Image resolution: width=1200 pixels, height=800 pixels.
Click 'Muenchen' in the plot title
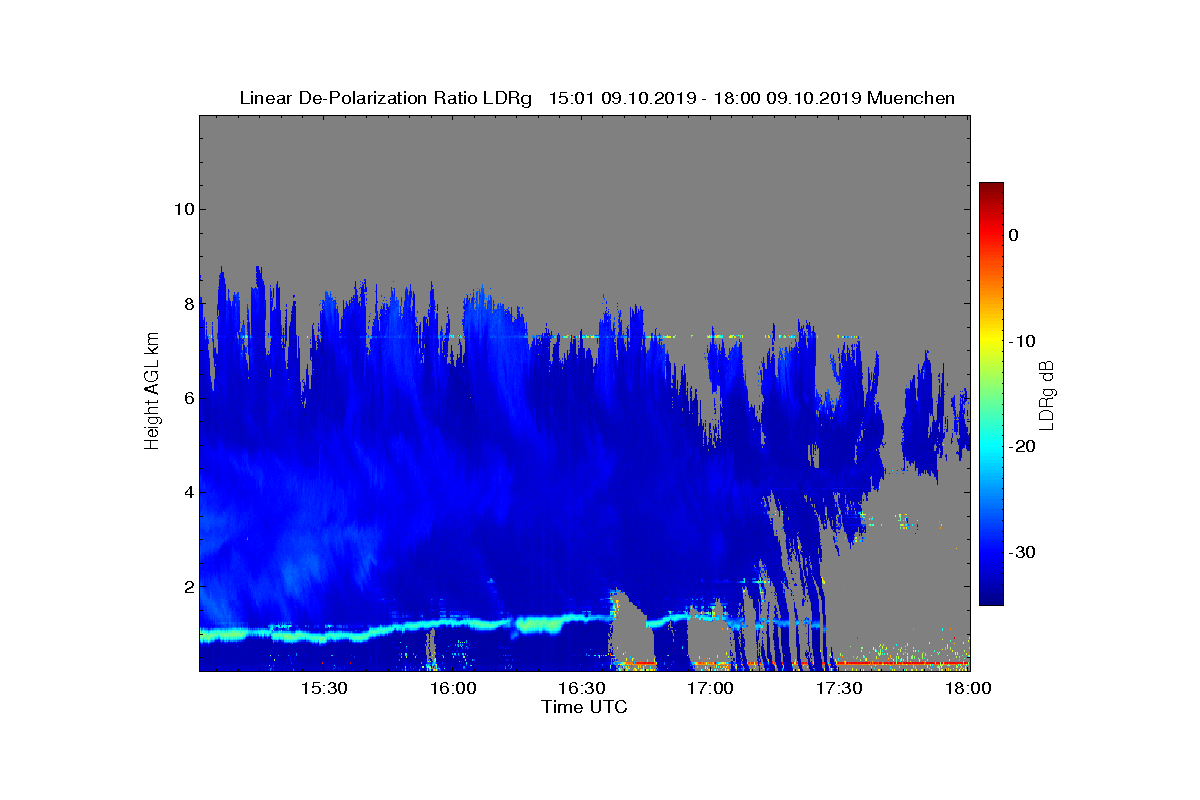pyautogui.click(x=911, y=98)
